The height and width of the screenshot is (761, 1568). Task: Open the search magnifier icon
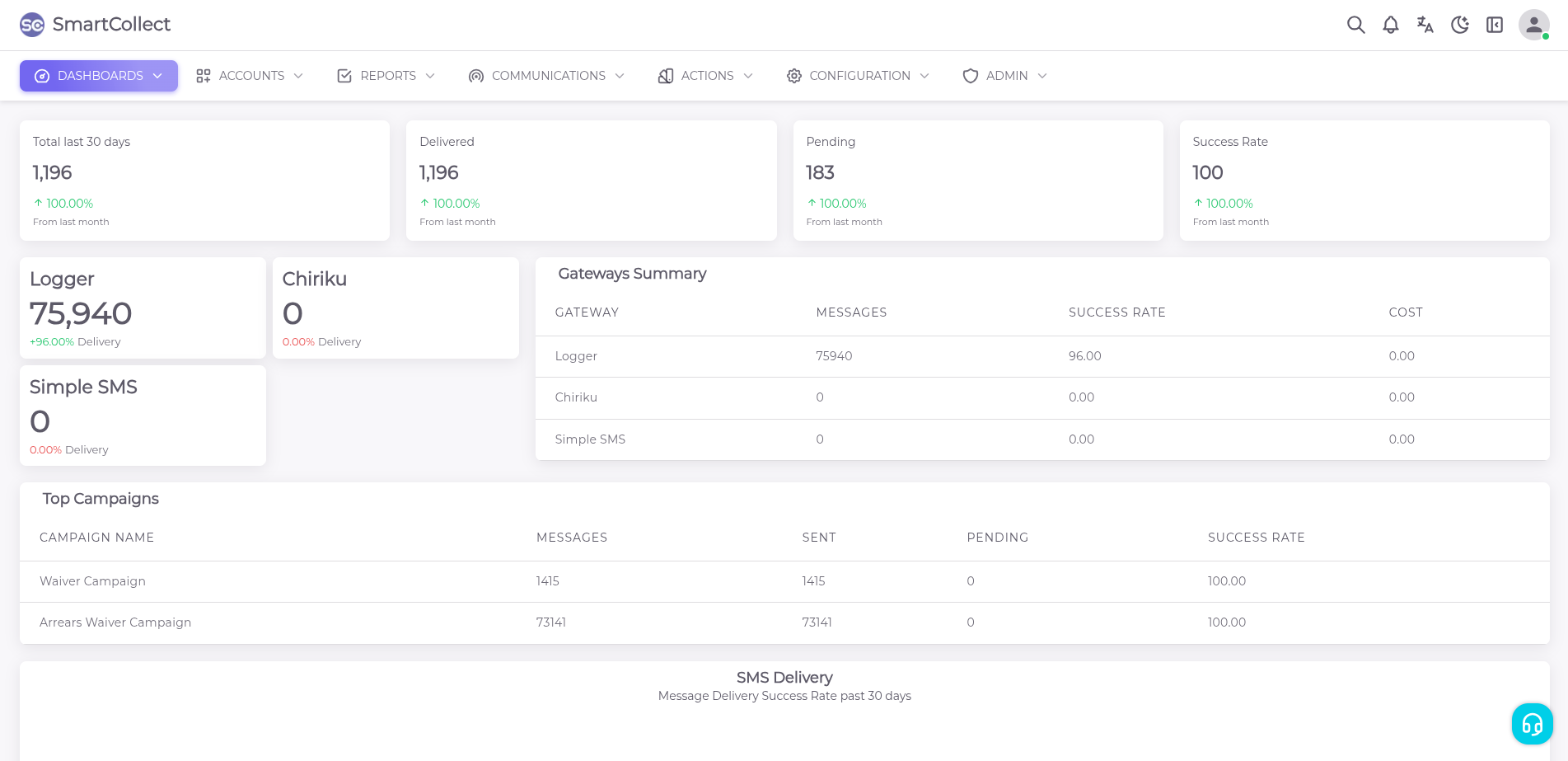[1355, 25]
